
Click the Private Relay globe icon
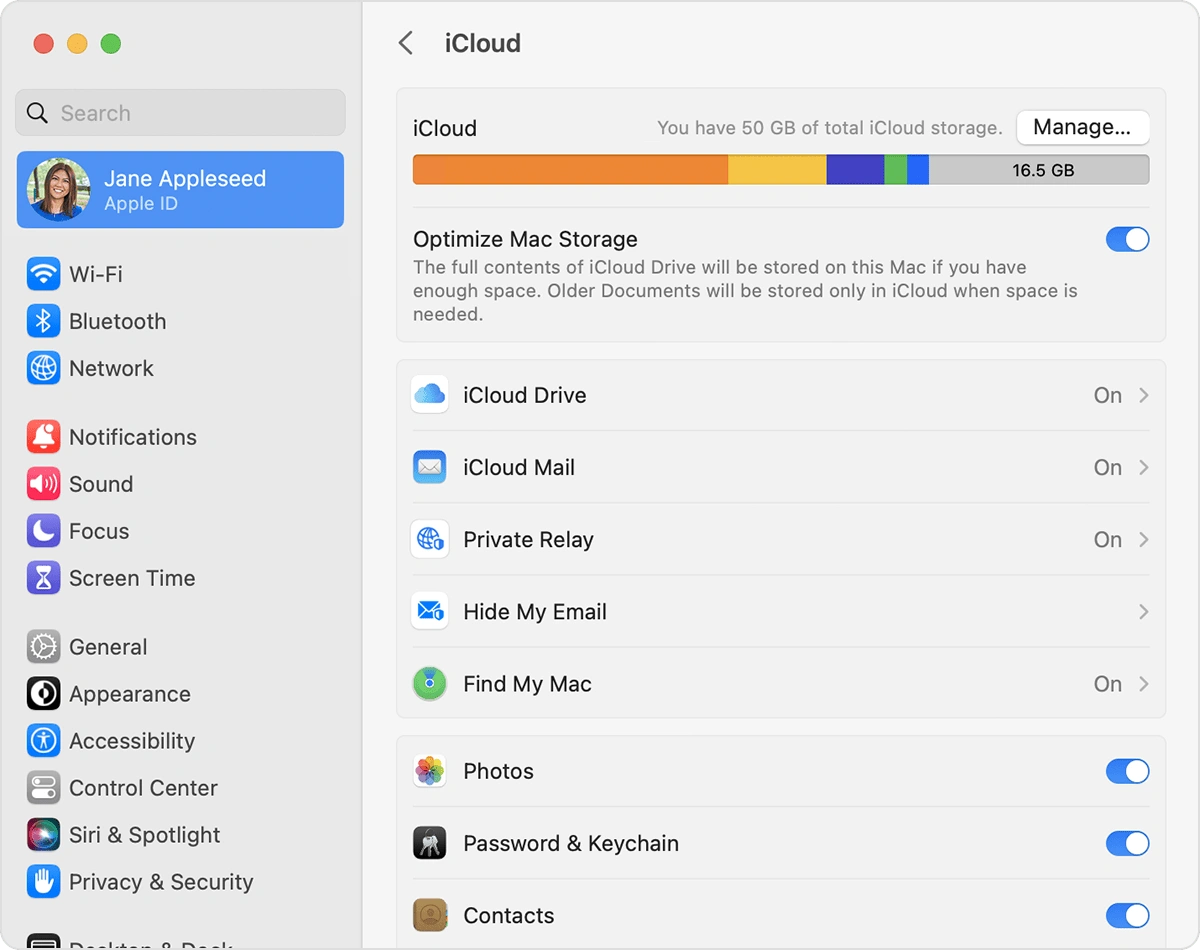tap(429, 539)
